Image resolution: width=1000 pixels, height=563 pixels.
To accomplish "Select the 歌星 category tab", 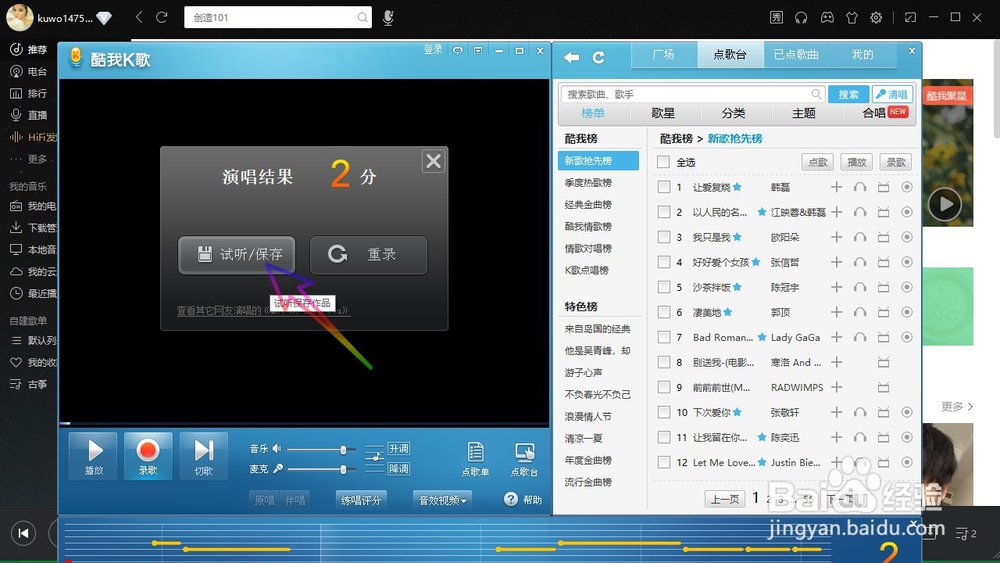I will click(x=663, y=113).
